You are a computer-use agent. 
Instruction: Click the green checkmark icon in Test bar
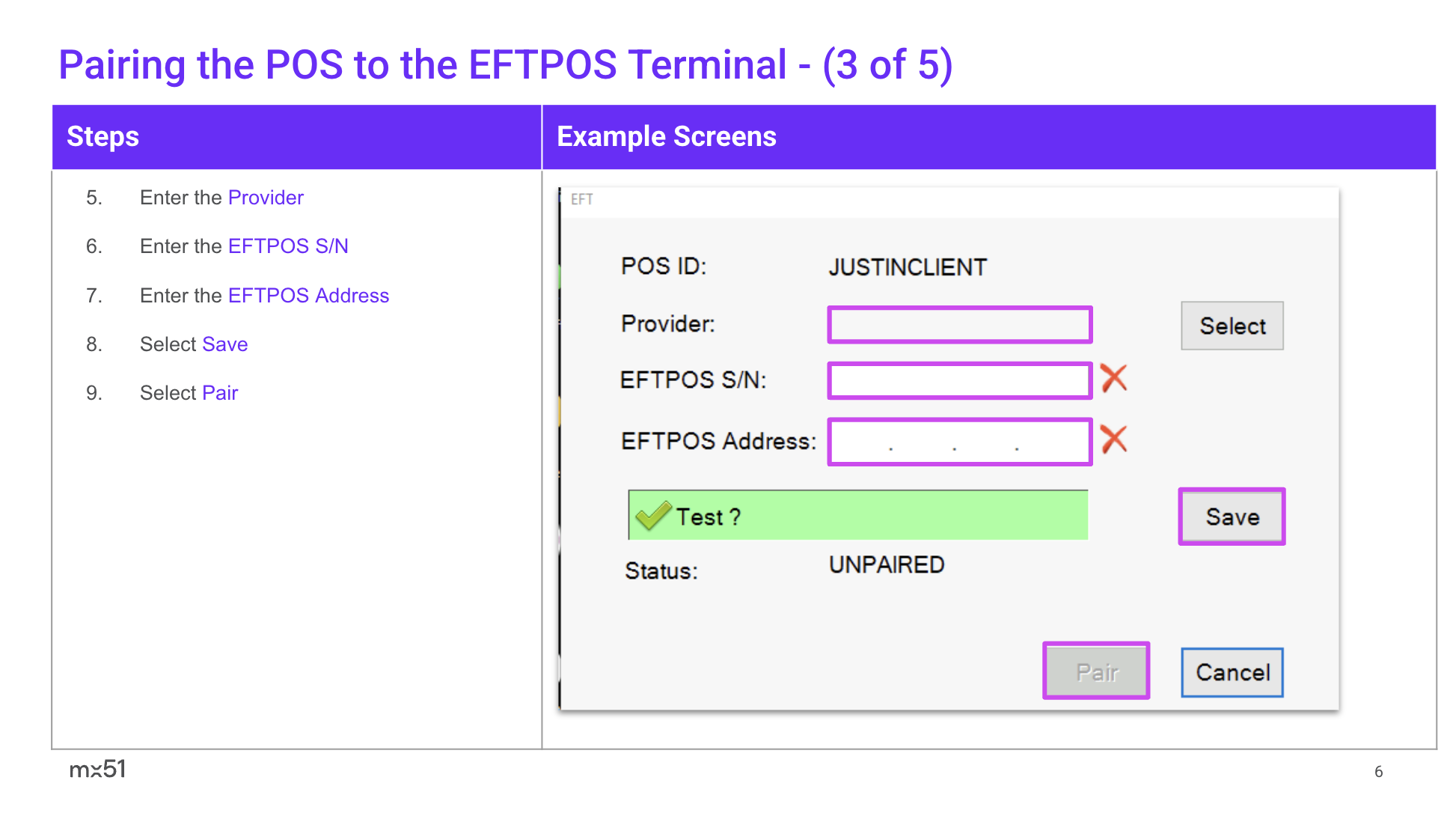[652, 515]
